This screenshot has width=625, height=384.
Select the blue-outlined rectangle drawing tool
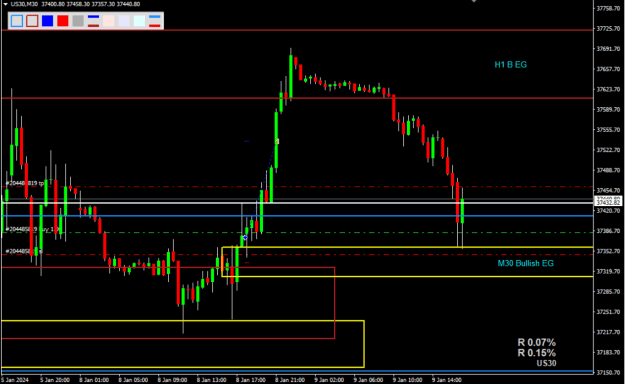17,21
